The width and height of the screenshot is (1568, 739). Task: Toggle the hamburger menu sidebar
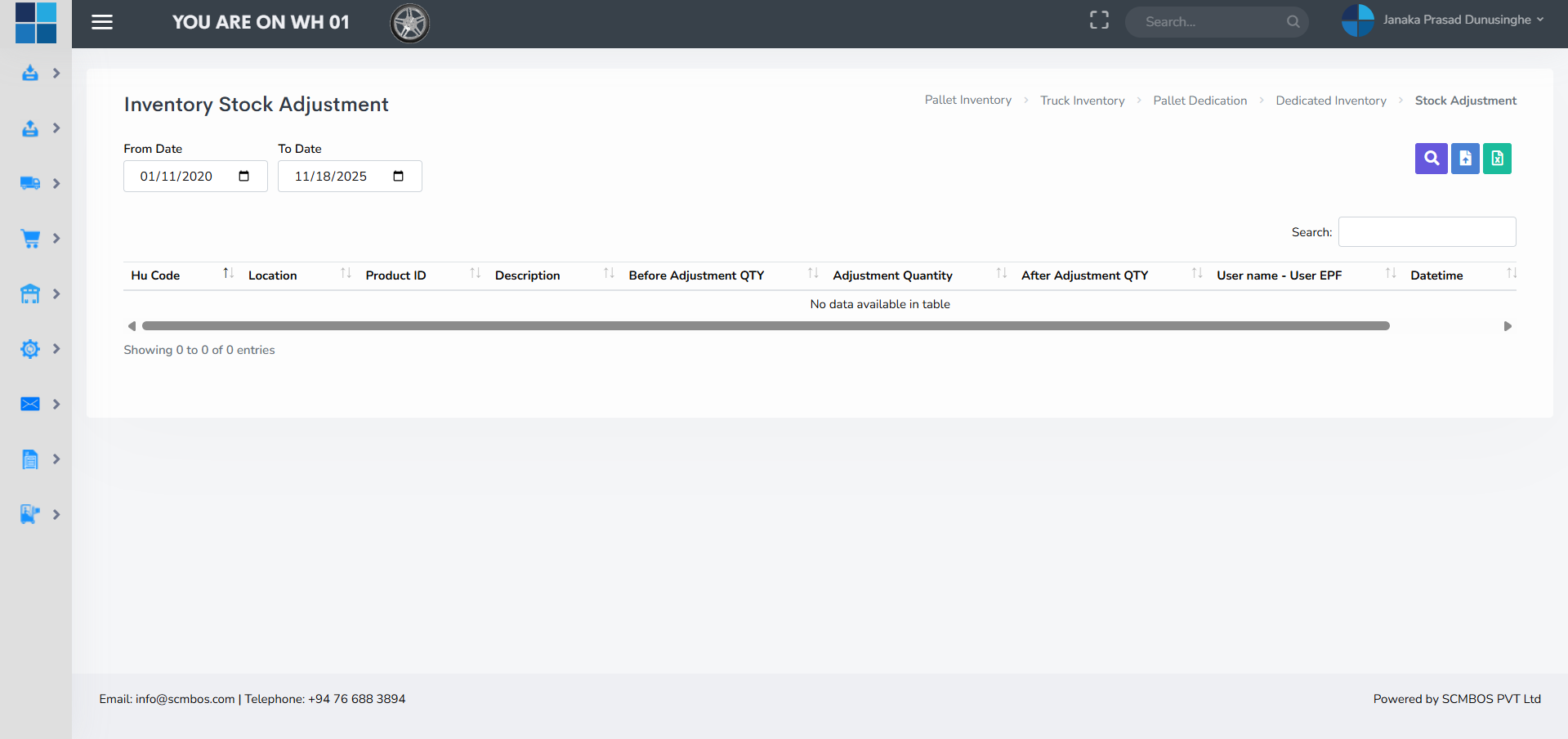[102, 22]
